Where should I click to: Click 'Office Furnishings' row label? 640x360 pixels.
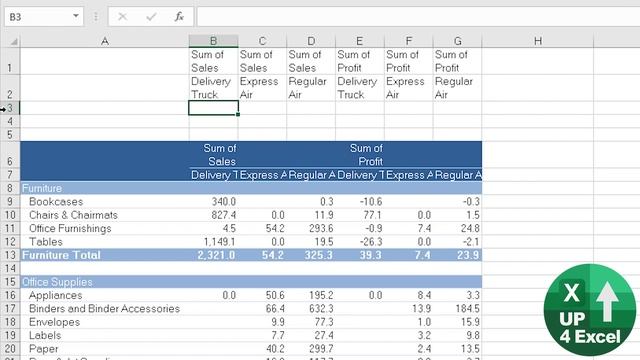pos(70,229)
